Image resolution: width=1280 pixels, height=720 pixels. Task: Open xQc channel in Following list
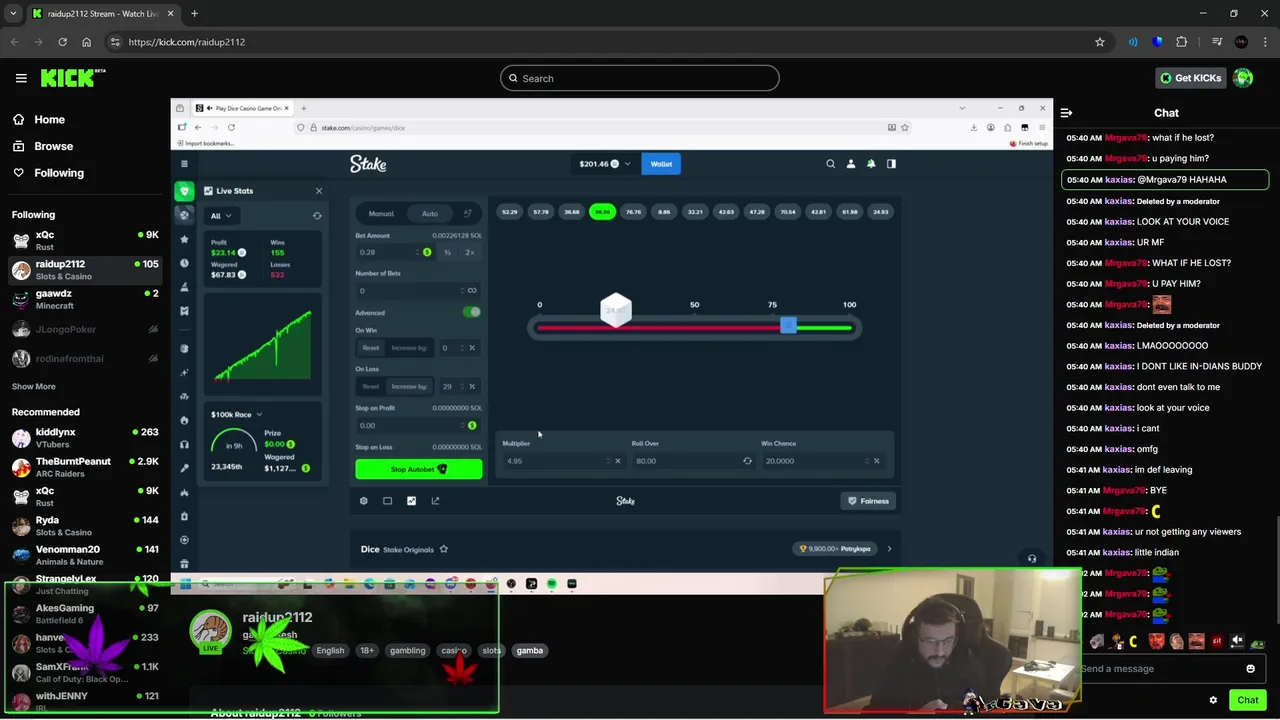pos(84,240)
